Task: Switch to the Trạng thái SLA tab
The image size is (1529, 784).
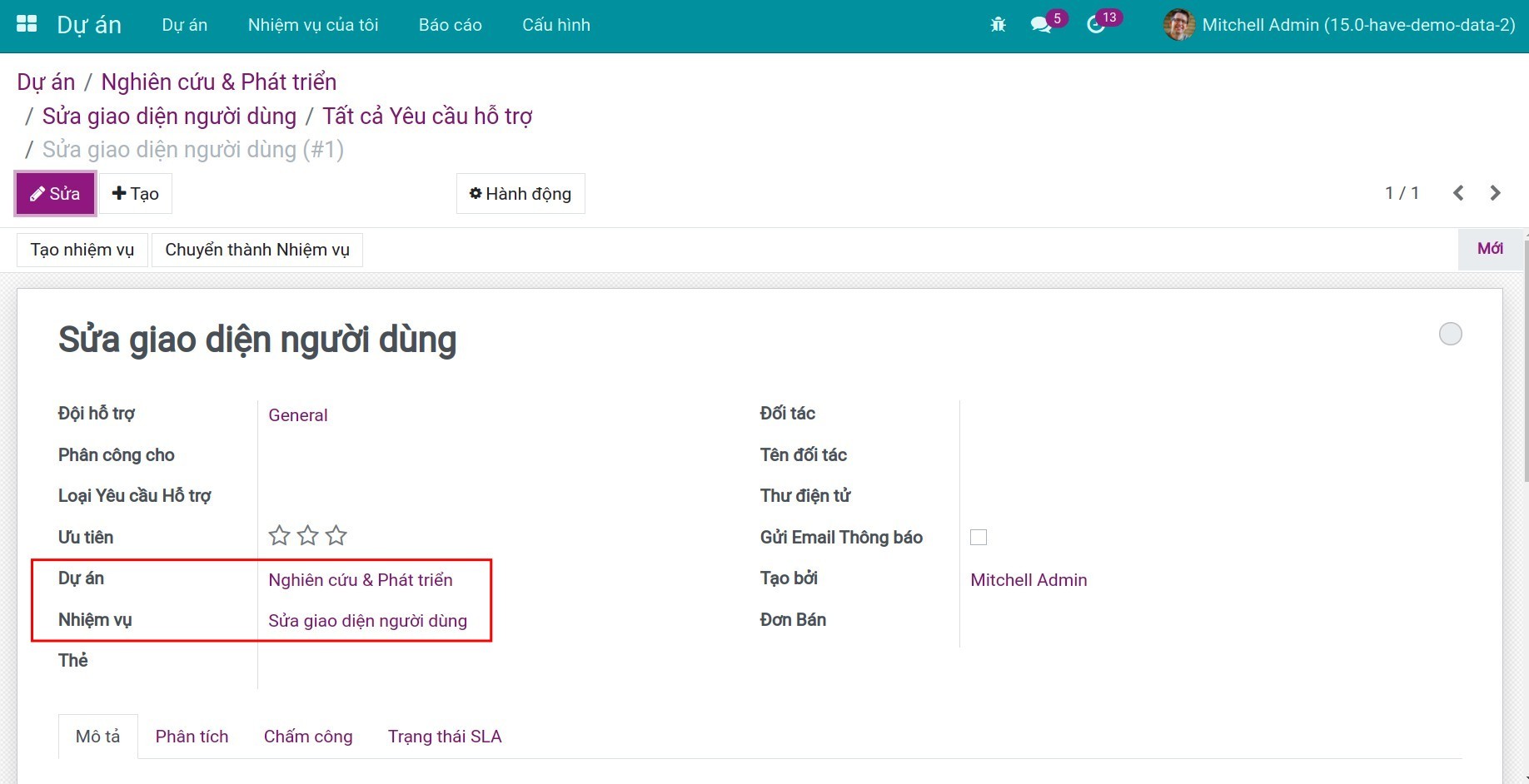Action: point(445,737)
